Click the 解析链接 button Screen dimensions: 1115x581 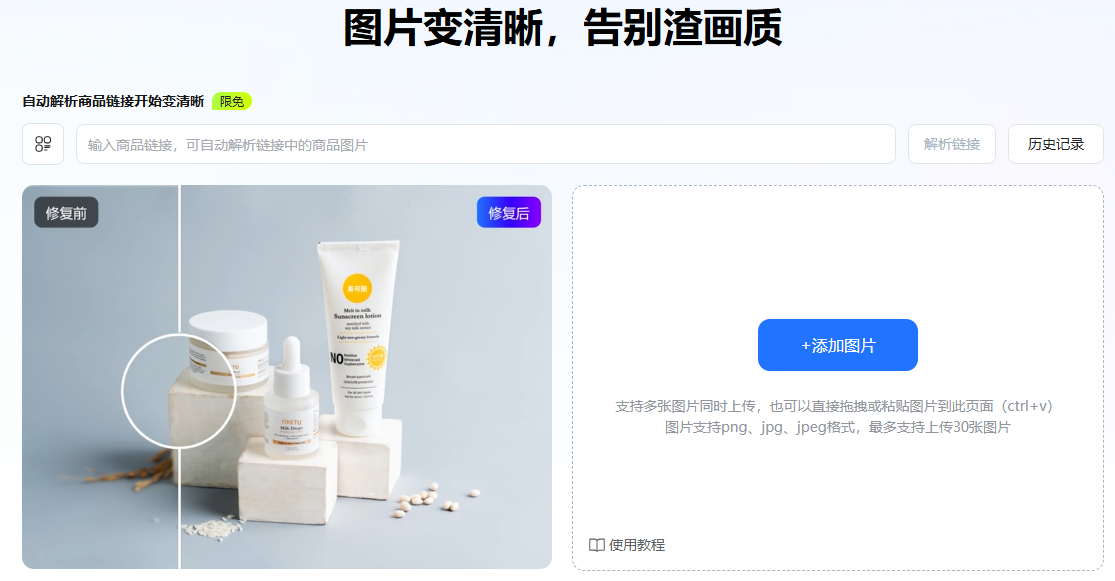tap(951, 144)
